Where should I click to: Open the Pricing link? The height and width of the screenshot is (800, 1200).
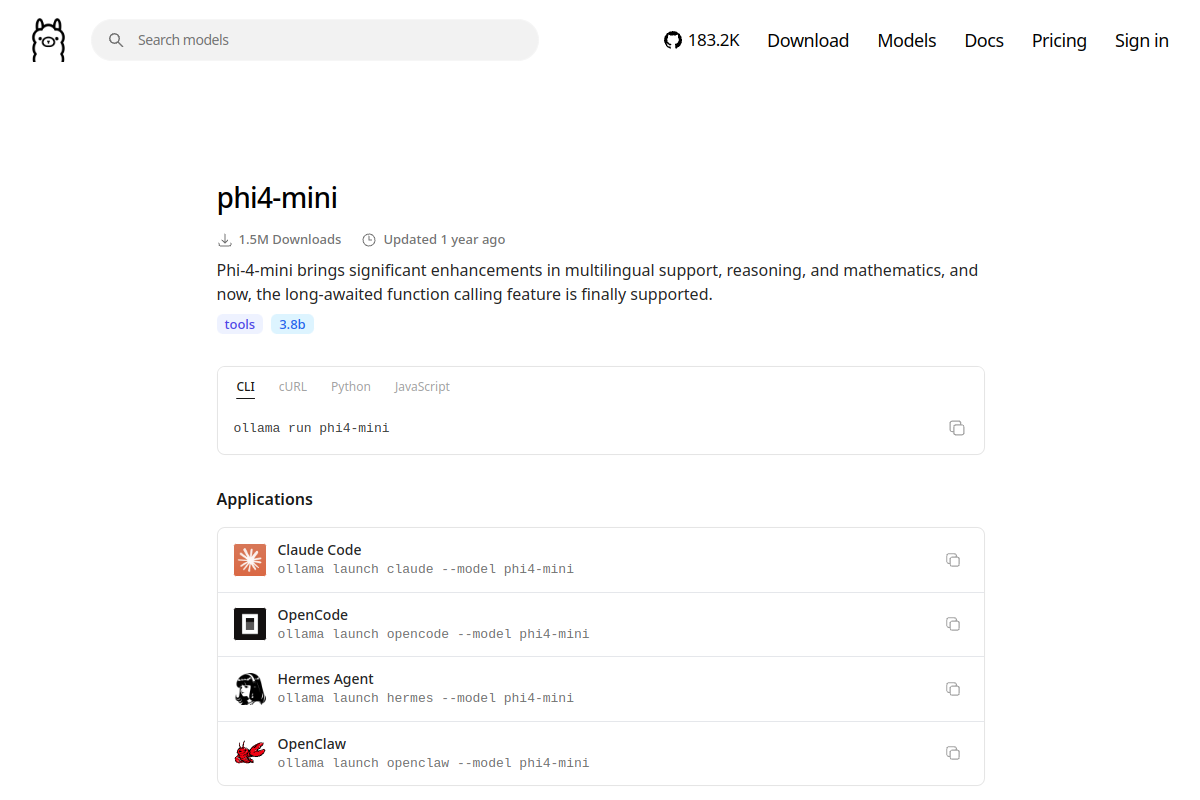click(x=1059, y=40)
